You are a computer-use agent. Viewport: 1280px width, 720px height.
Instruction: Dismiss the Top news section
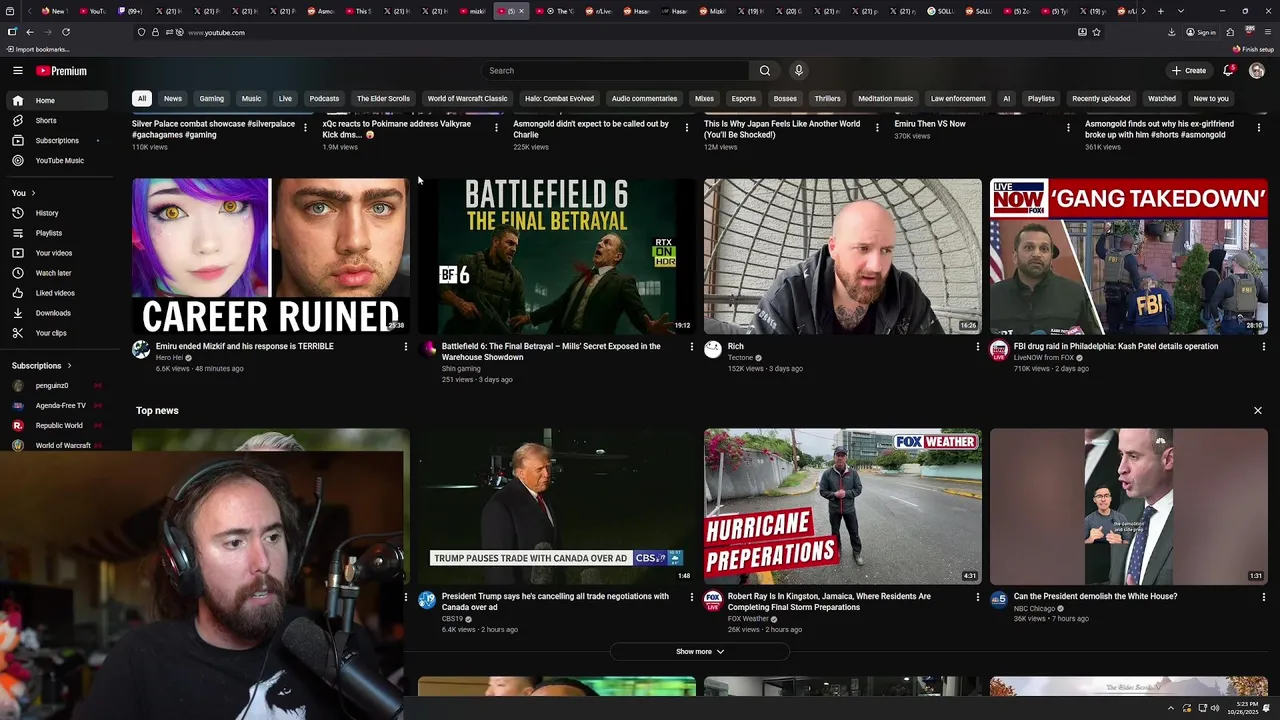(1258, 411)
